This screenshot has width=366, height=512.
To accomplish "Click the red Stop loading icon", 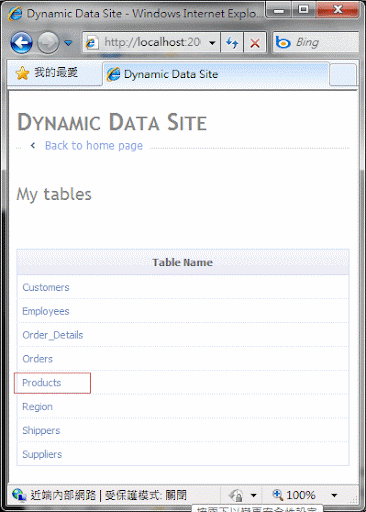I will point(255,42).
